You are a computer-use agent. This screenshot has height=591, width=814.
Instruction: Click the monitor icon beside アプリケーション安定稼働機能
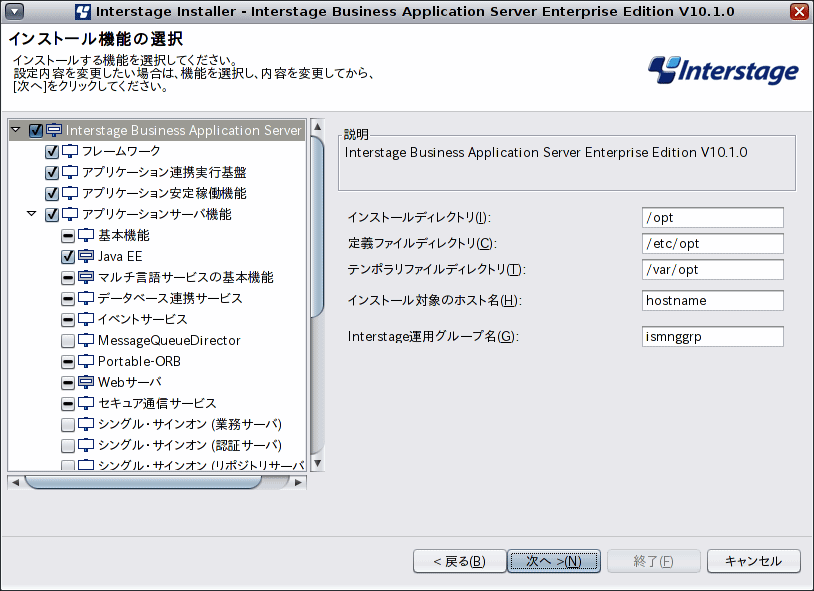click(x=70, y=193)
